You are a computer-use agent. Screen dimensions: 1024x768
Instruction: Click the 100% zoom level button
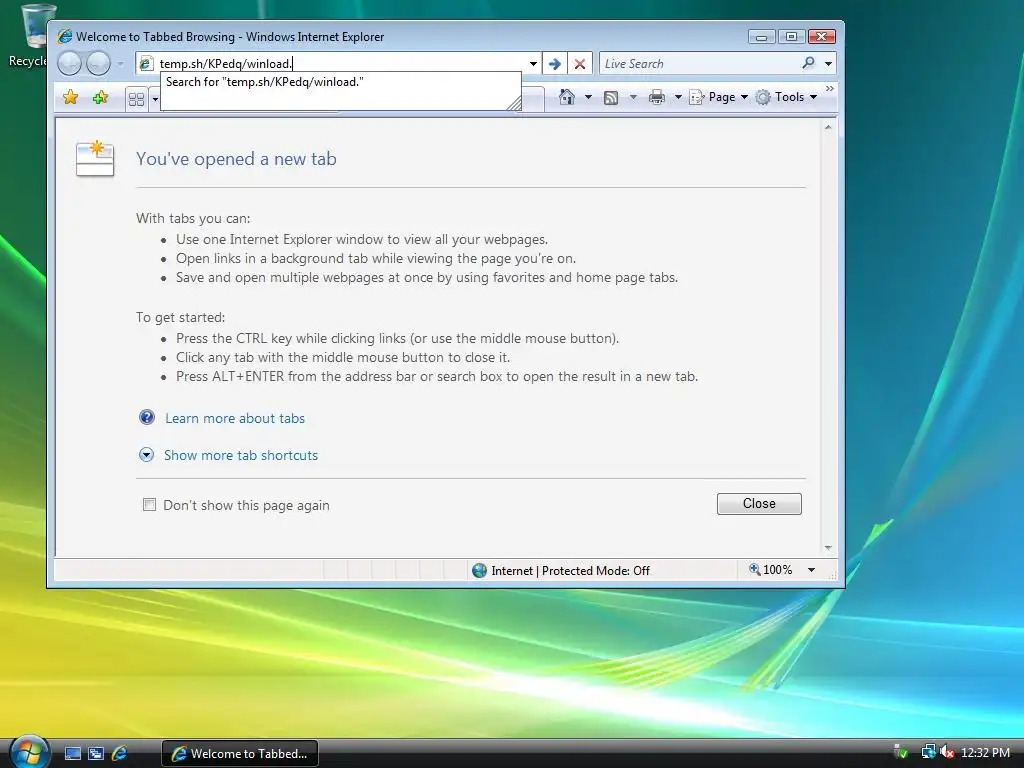point(771,569)
